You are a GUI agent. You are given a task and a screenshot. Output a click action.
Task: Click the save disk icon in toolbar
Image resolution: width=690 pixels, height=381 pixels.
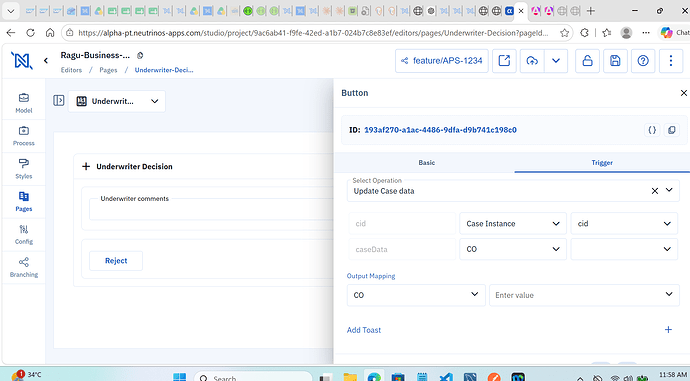pyautogui.click(x=615, y=61)
